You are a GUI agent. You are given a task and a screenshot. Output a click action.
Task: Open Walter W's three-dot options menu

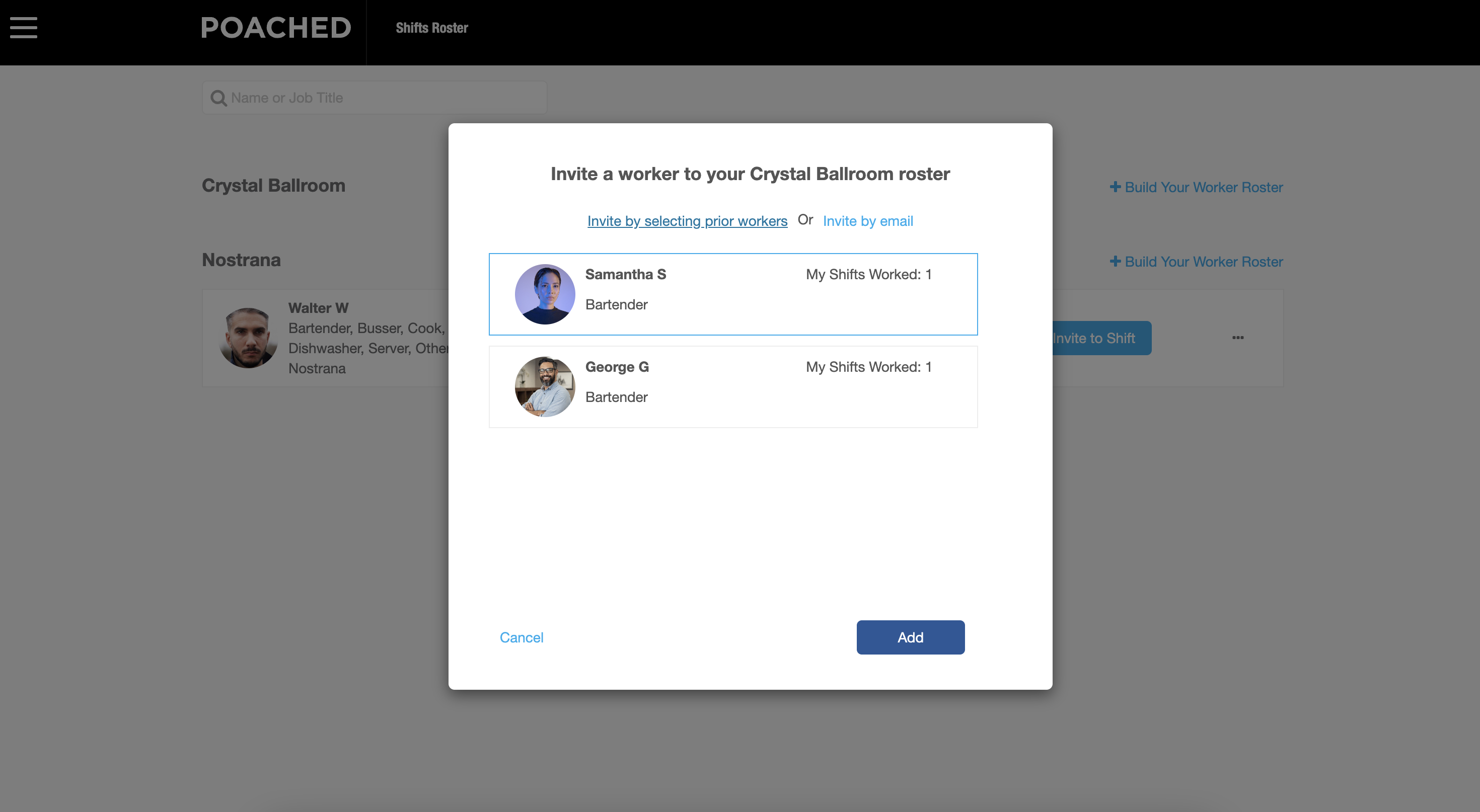[1237, 338]
